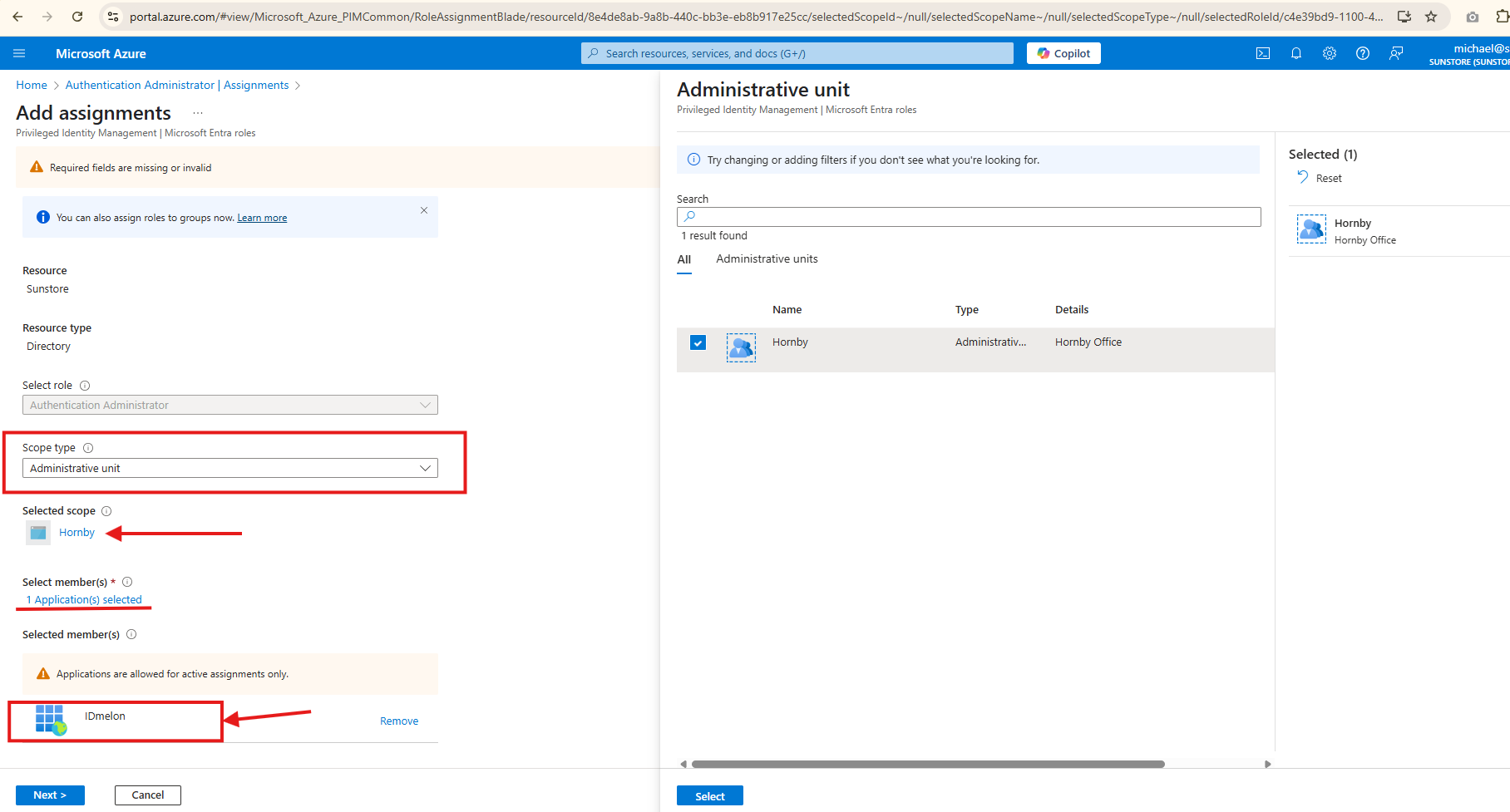The image size is (1510, 812).
Task: Click install app icon in address bar
Action: [1404, 17]
